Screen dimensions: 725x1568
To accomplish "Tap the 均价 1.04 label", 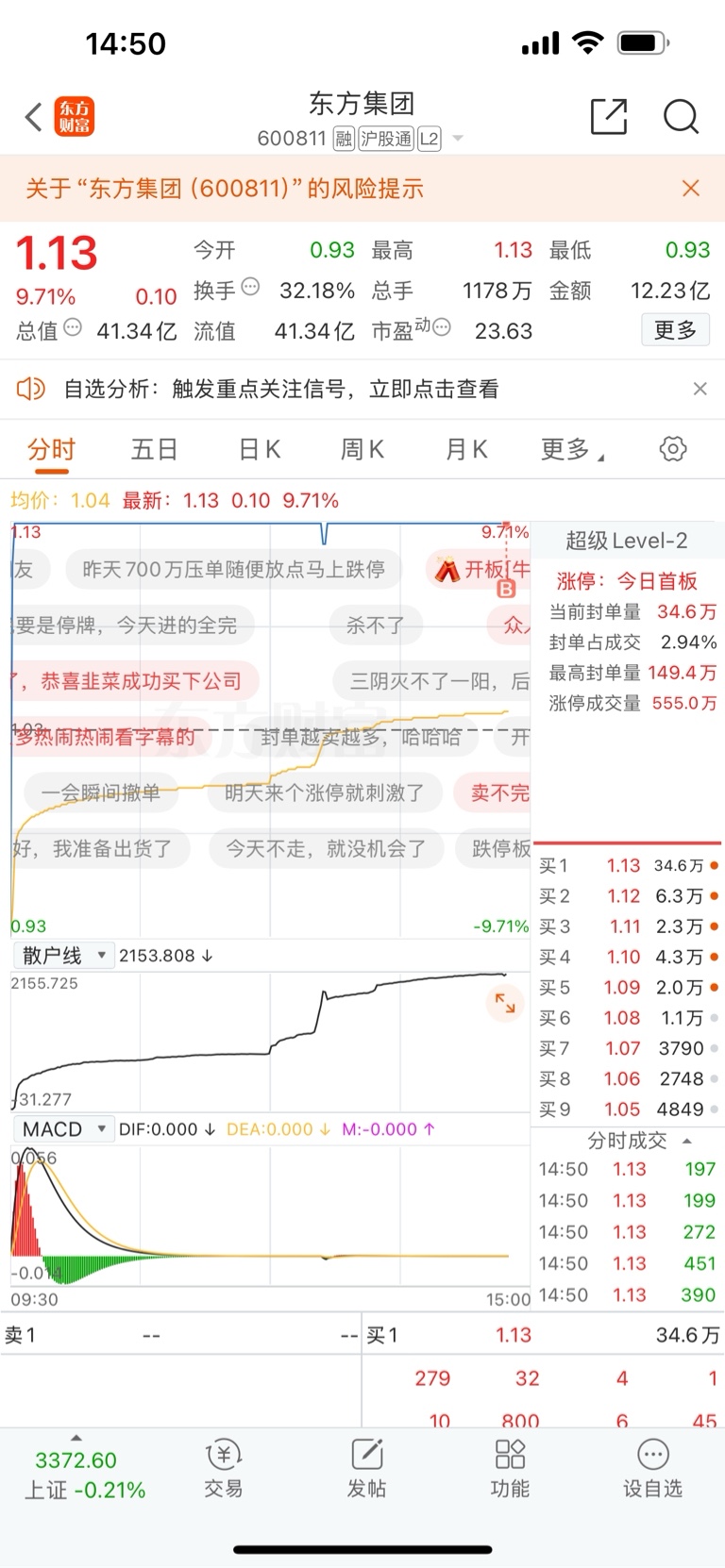I will tap(59, 500).
